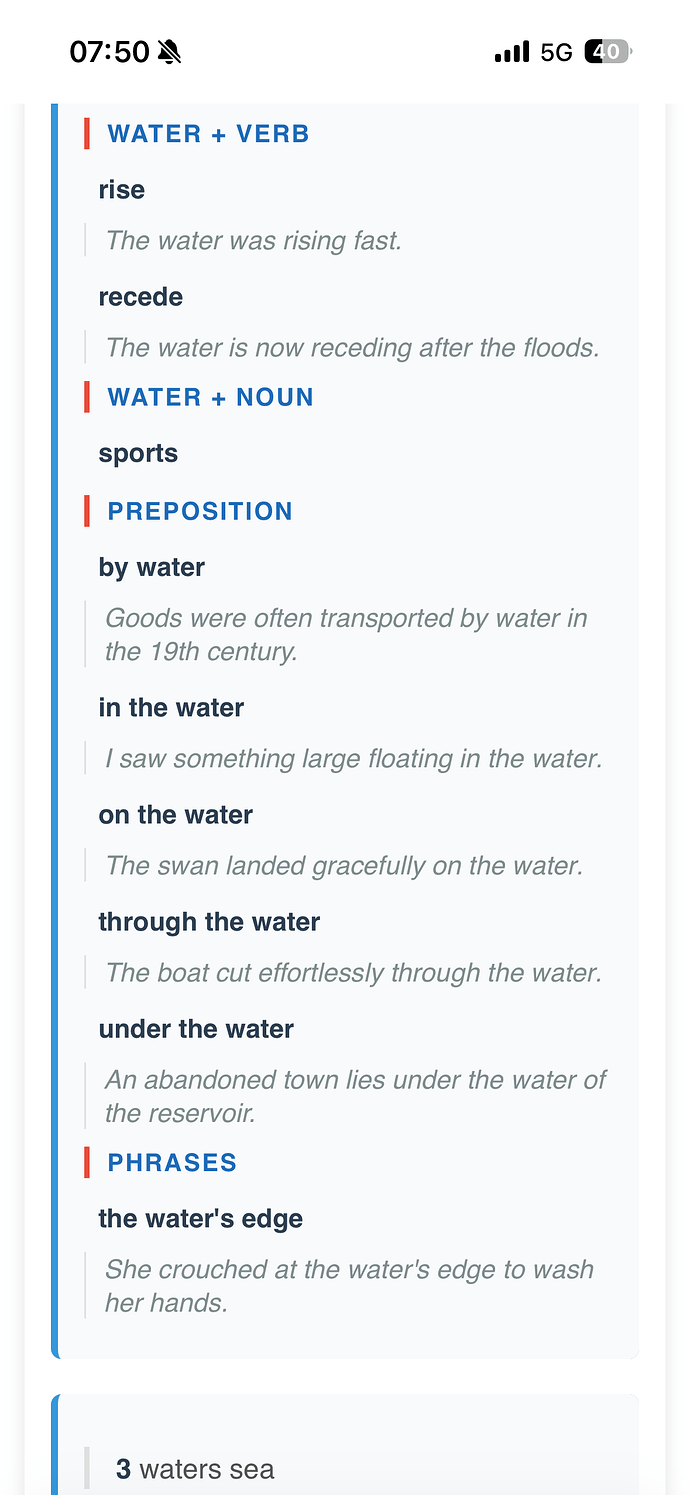Viewport: 690px width, 1495px height.
Task: Tap the collocation word "sports"
Action: [138, 453]
